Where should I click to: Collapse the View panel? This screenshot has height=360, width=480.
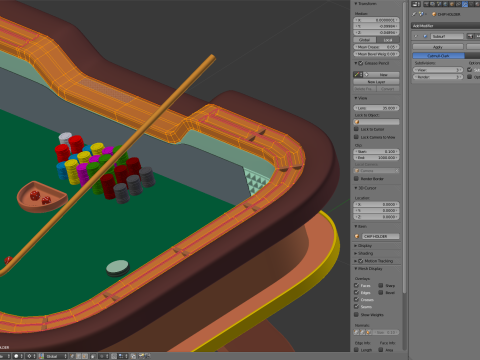tap(356, 98)
